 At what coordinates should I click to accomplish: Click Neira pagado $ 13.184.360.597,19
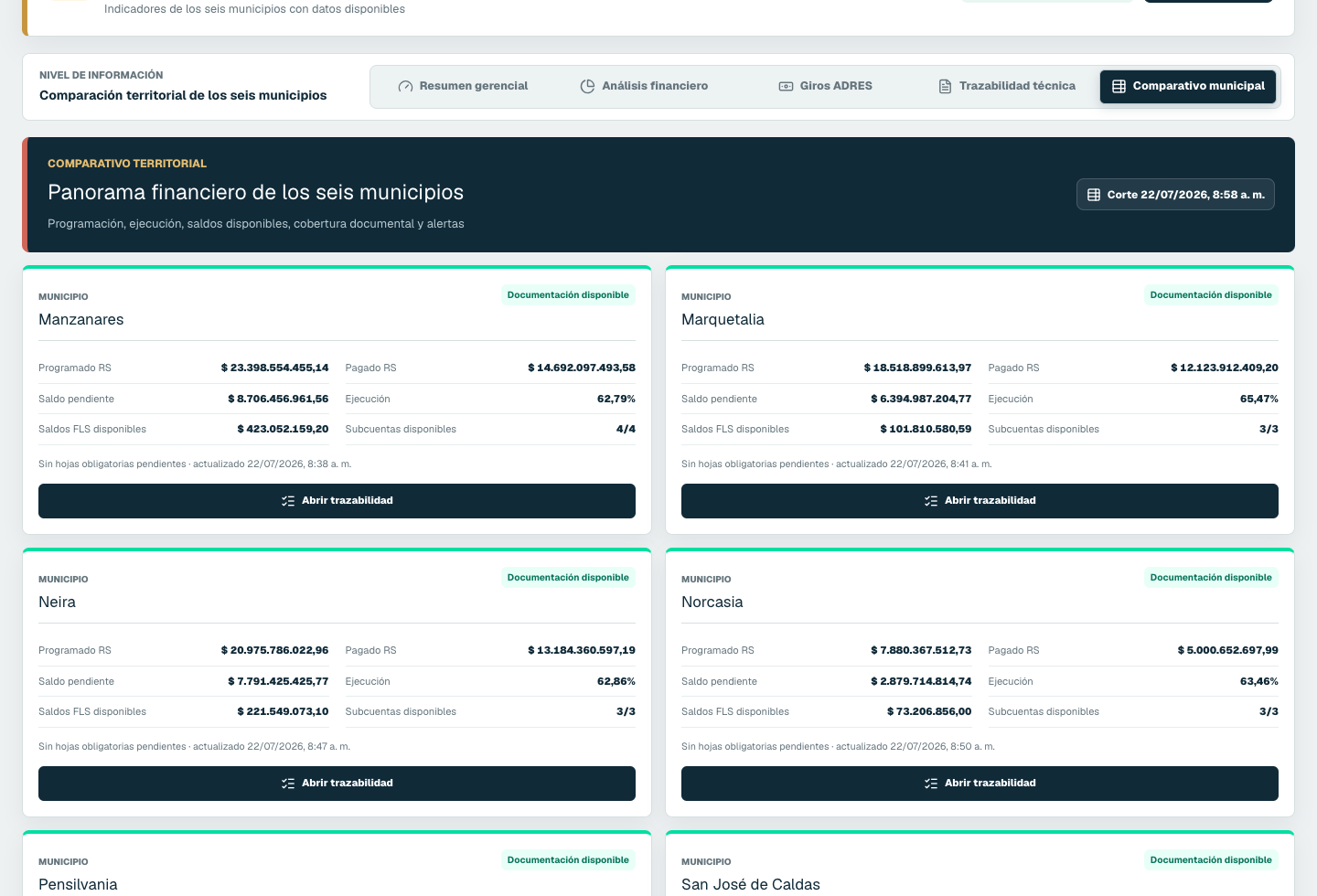(x=582, y=650)
